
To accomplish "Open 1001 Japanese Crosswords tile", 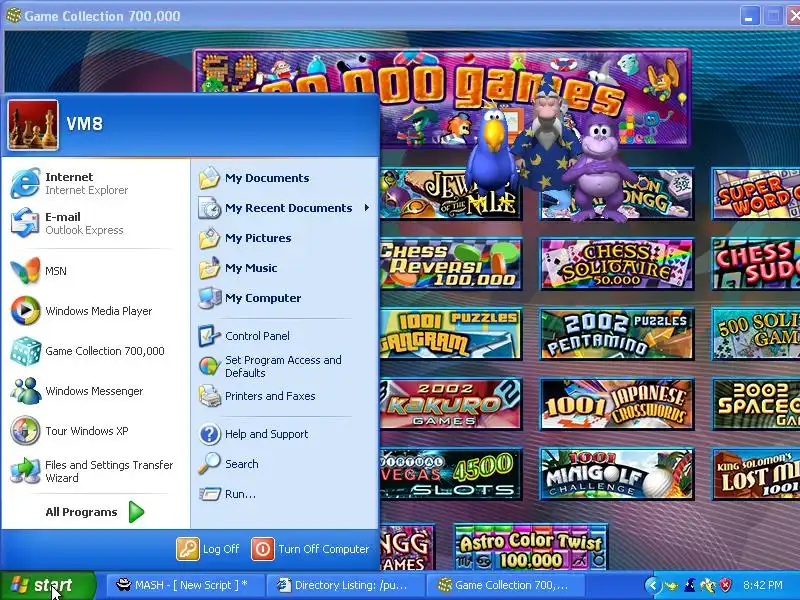I will pos(617,404).
